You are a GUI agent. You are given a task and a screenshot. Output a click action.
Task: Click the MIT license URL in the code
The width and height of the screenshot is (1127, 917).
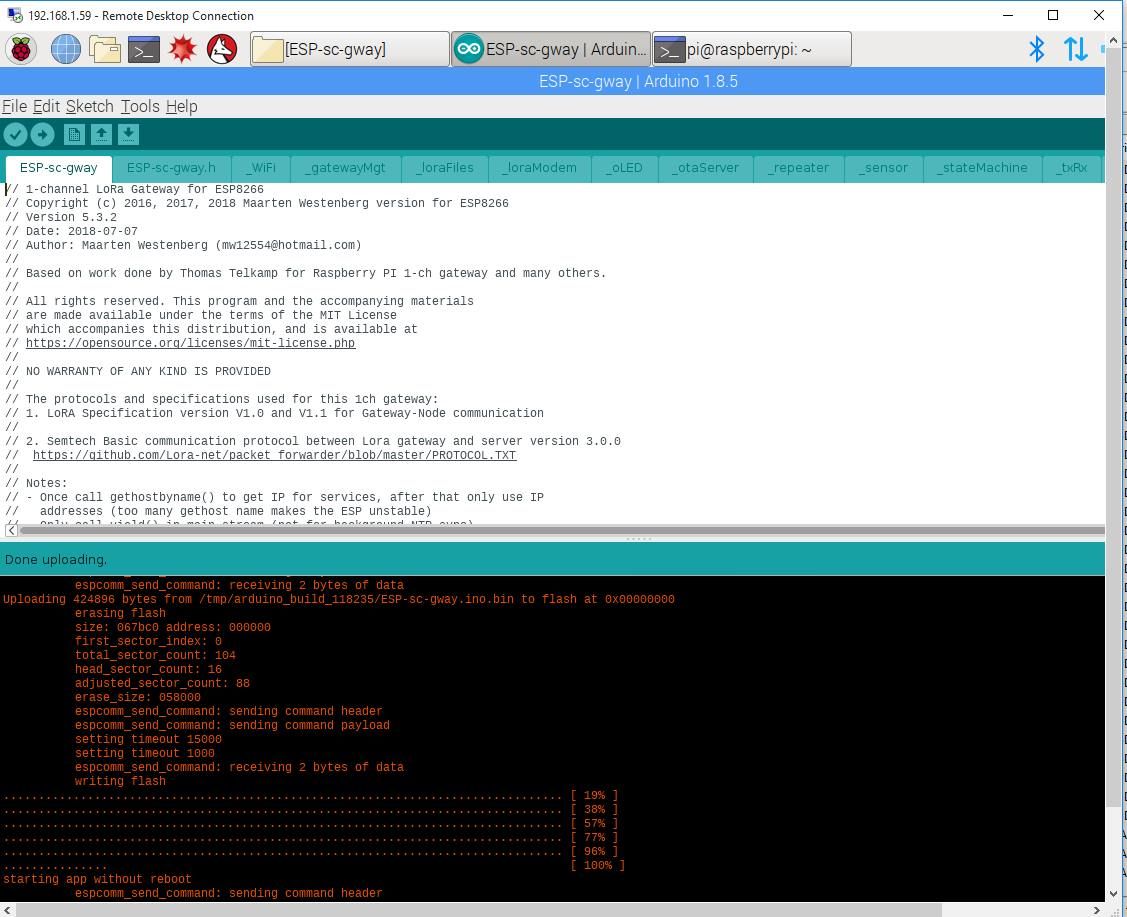point(190,343)
